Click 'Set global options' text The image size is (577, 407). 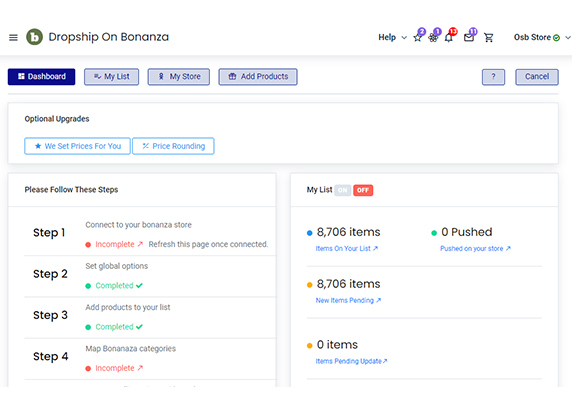coord(117,266)
